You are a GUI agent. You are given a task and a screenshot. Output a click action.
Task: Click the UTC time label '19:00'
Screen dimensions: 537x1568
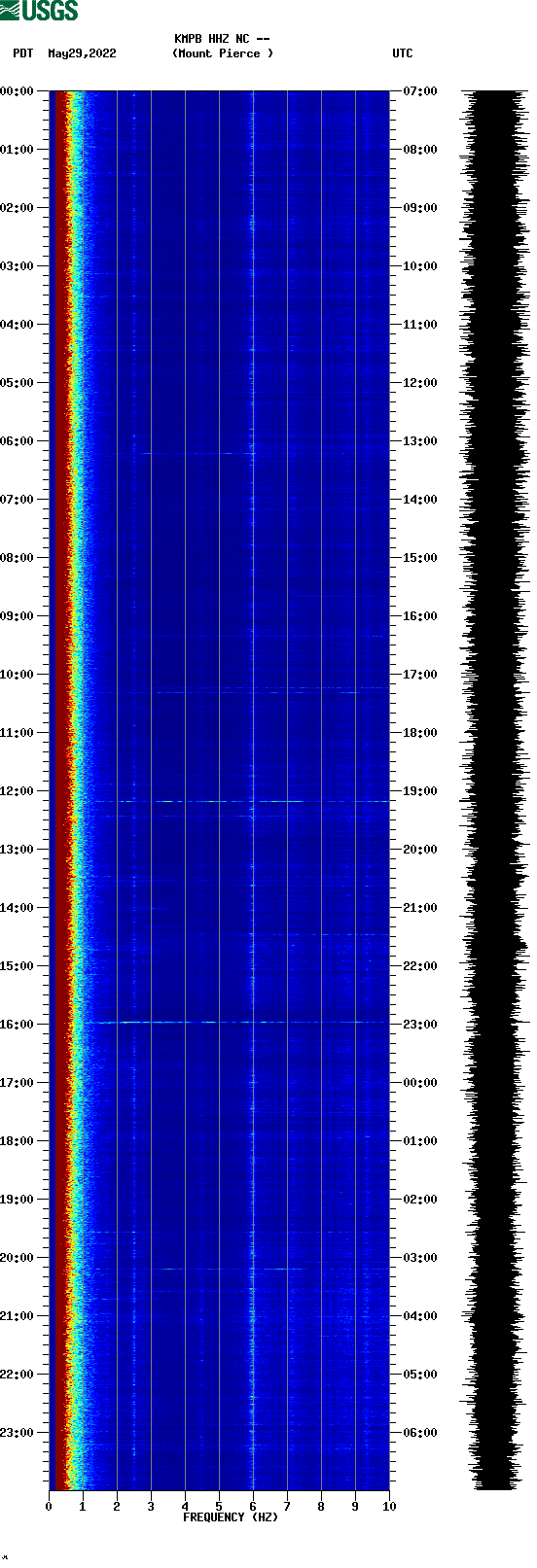[x=420, y=791]
